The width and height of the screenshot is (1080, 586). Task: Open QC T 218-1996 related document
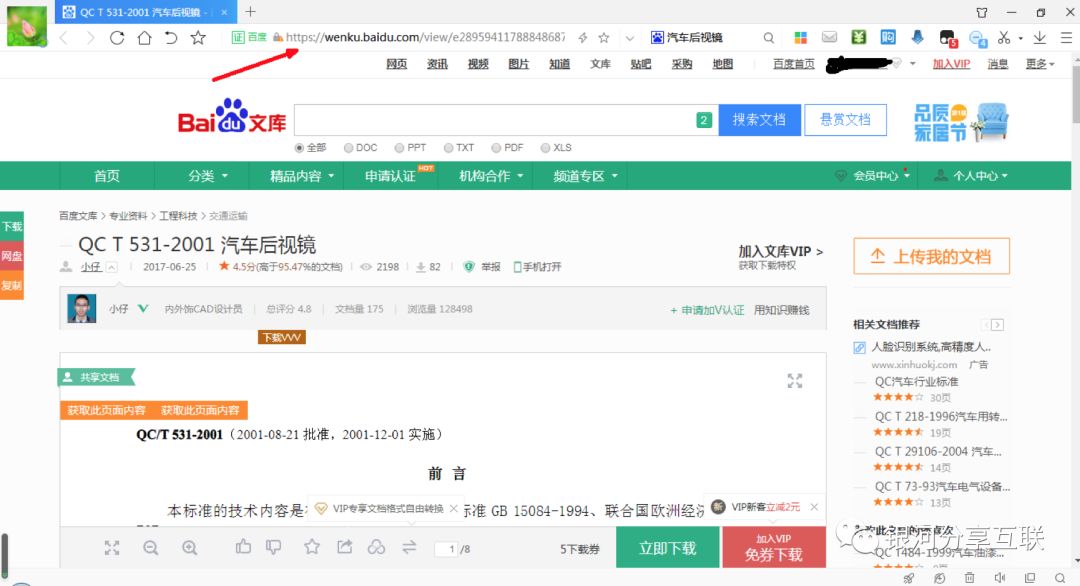[x=941, y=417]
